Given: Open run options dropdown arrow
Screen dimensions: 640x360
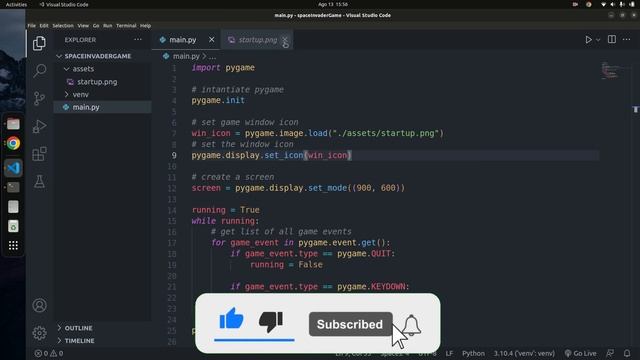Looking at the screenshot, I should [x=598, y=40].
